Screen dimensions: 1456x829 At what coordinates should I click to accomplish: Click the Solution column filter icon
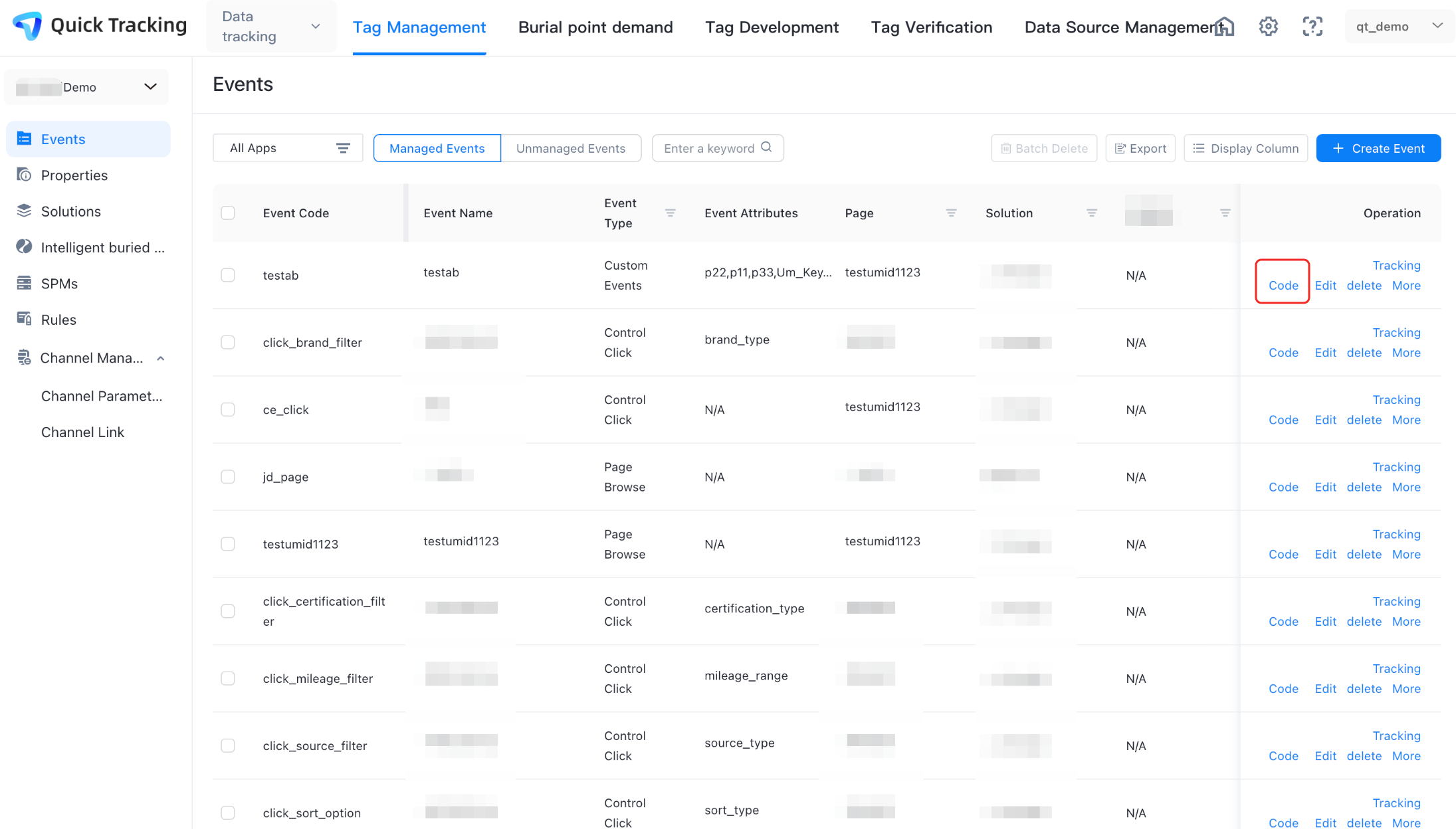(1091, 213)
